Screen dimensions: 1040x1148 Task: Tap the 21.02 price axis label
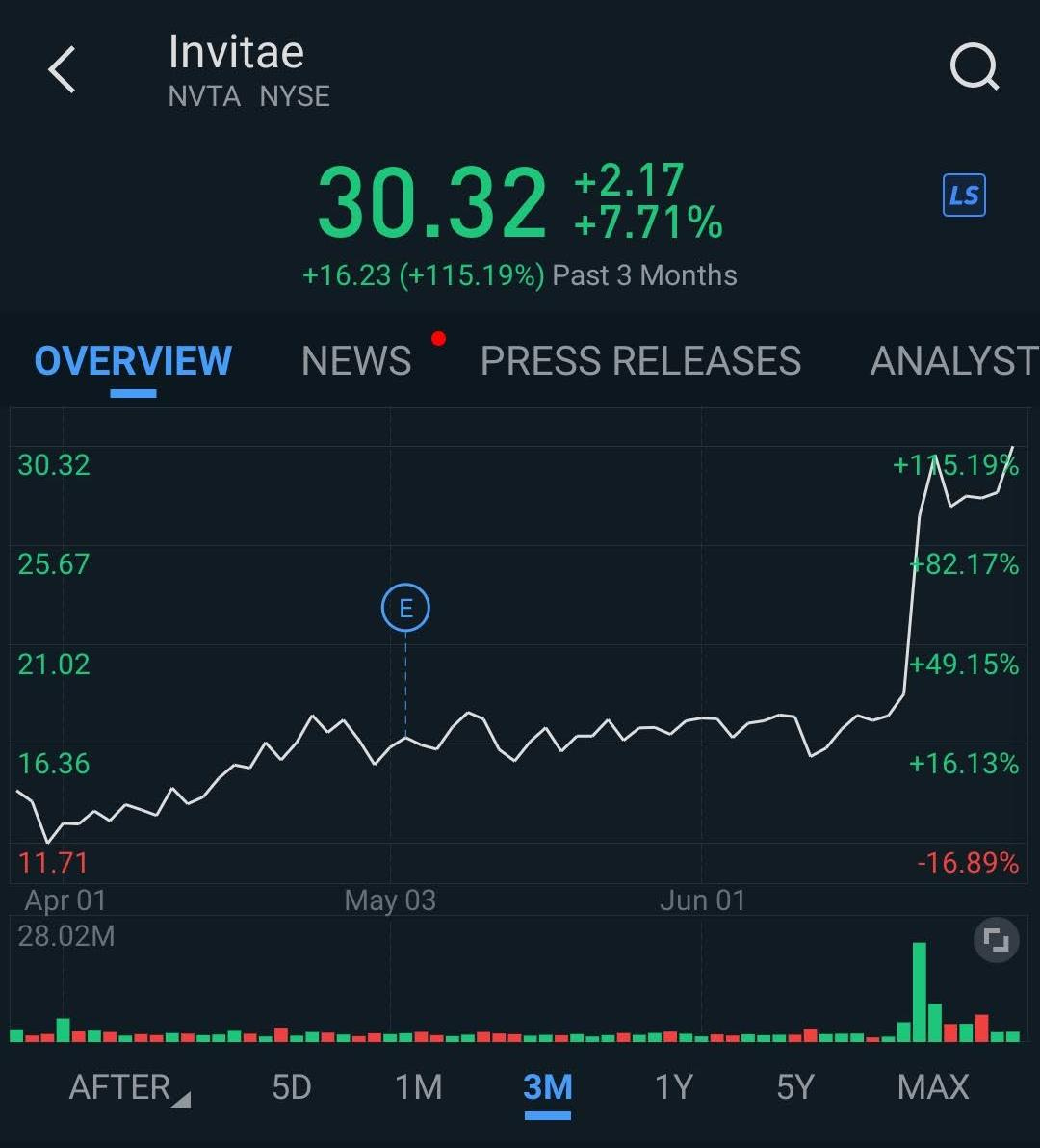point(53,665)
